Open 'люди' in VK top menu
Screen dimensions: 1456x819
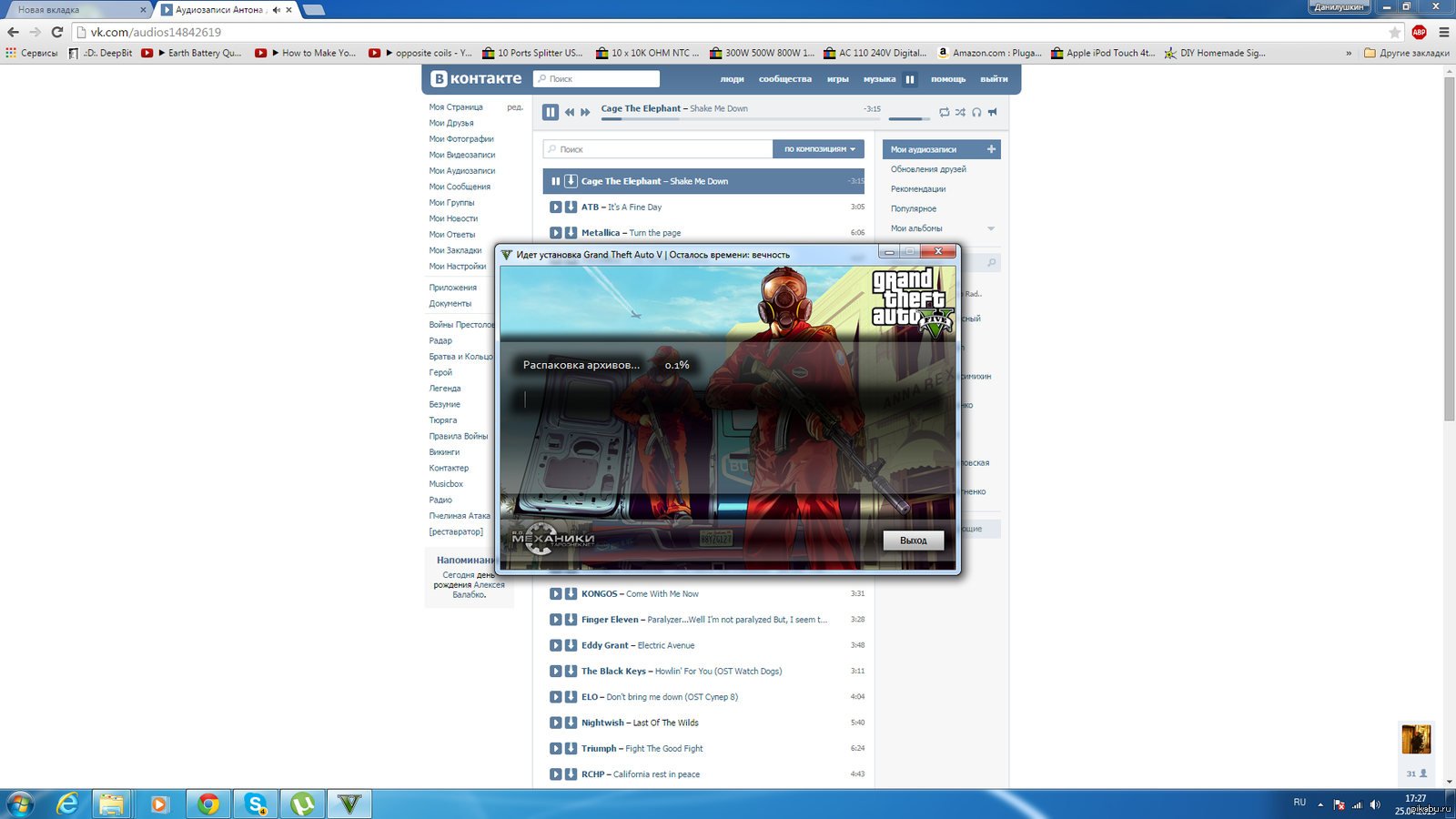click(x=732, y=79)
